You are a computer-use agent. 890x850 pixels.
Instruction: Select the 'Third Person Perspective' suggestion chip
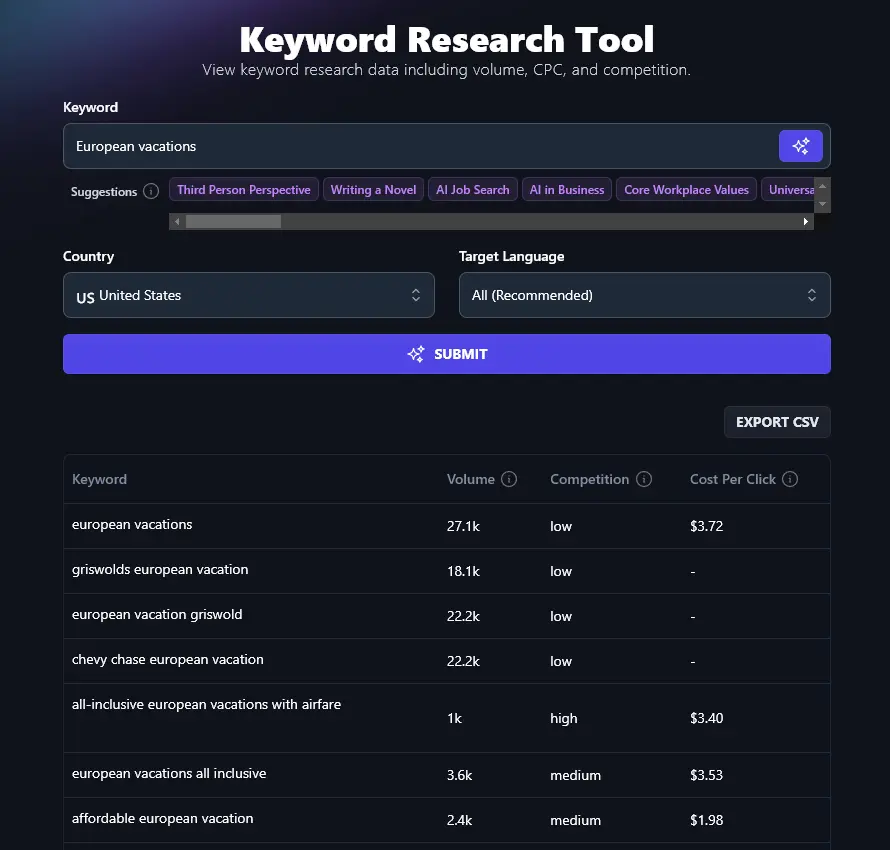point(243,189)
